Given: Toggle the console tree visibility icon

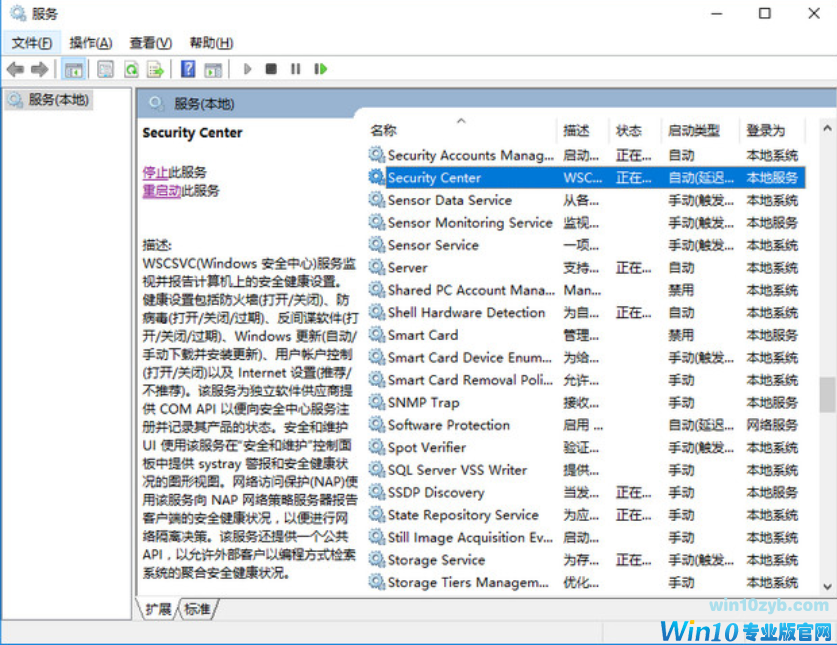Looking at the screenshot, I should pos(73,68).
